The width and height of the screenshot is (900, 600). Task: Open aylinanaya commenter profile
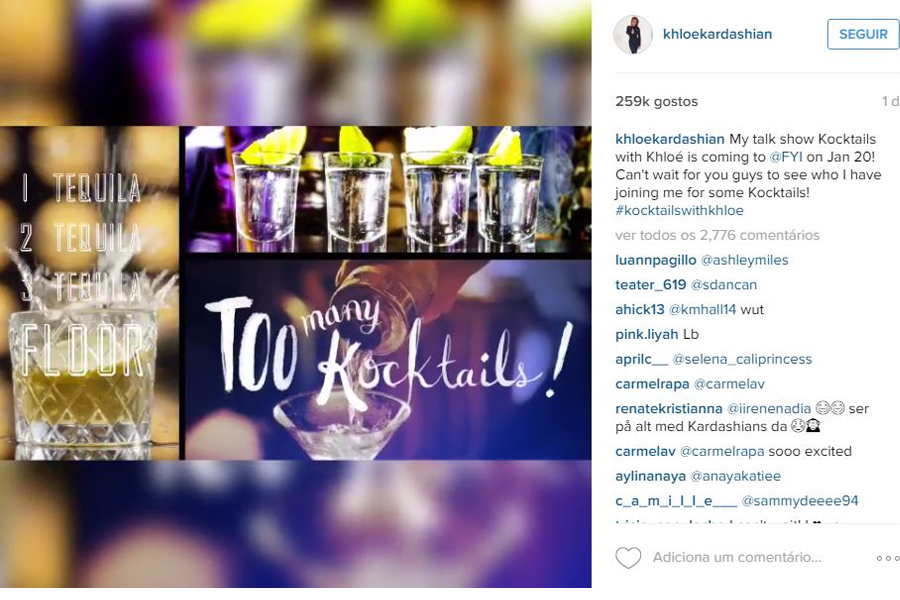pos(650,476)
